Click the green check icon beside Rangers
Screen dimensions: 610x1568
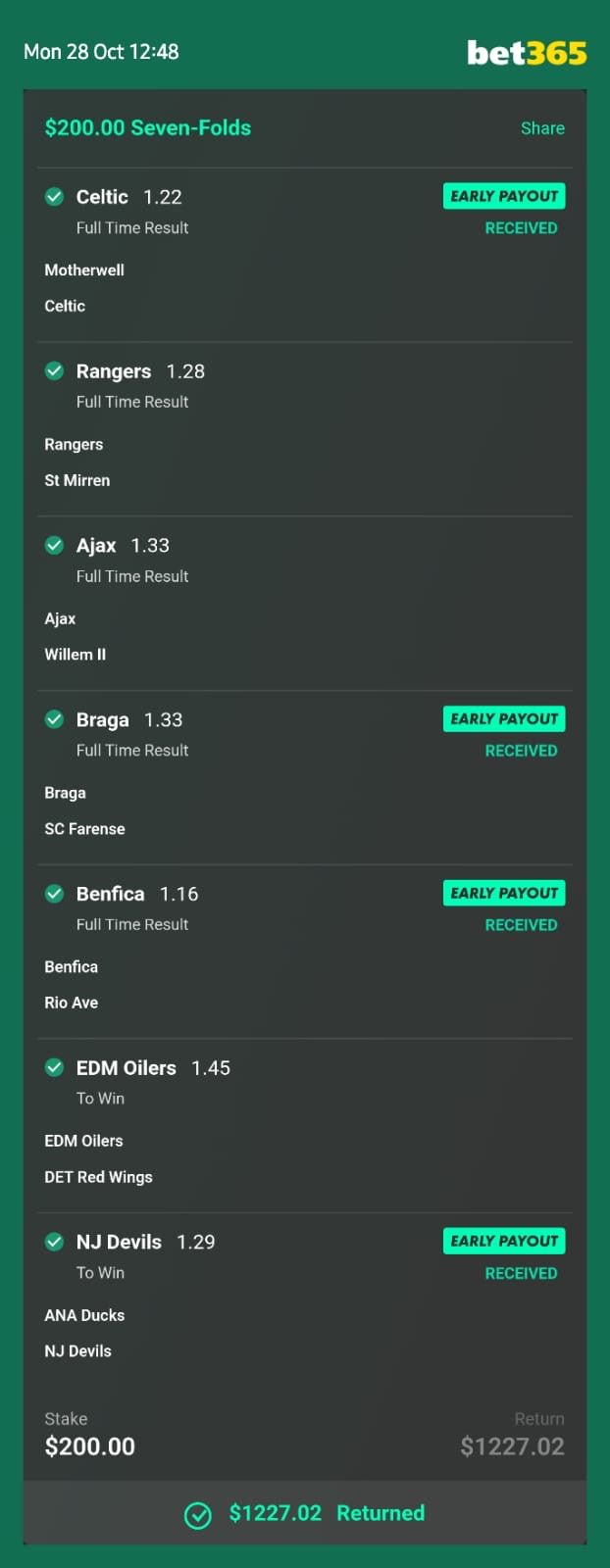click(x=55, y=370)
